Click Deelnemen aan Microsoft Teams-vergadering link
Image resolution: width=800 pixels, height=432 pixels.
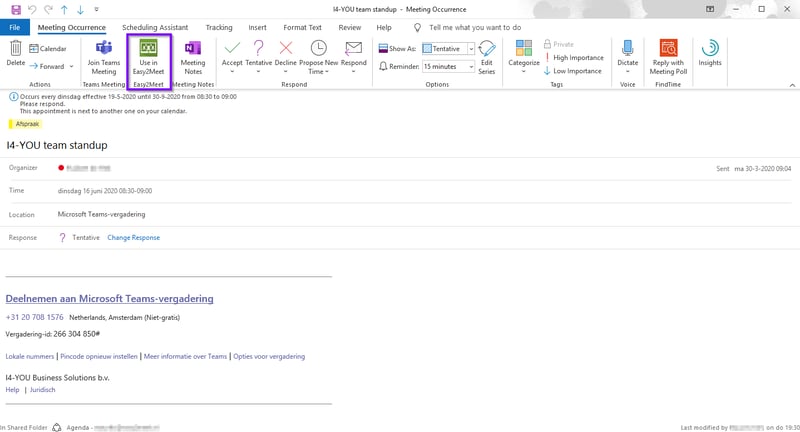point(109,299)
